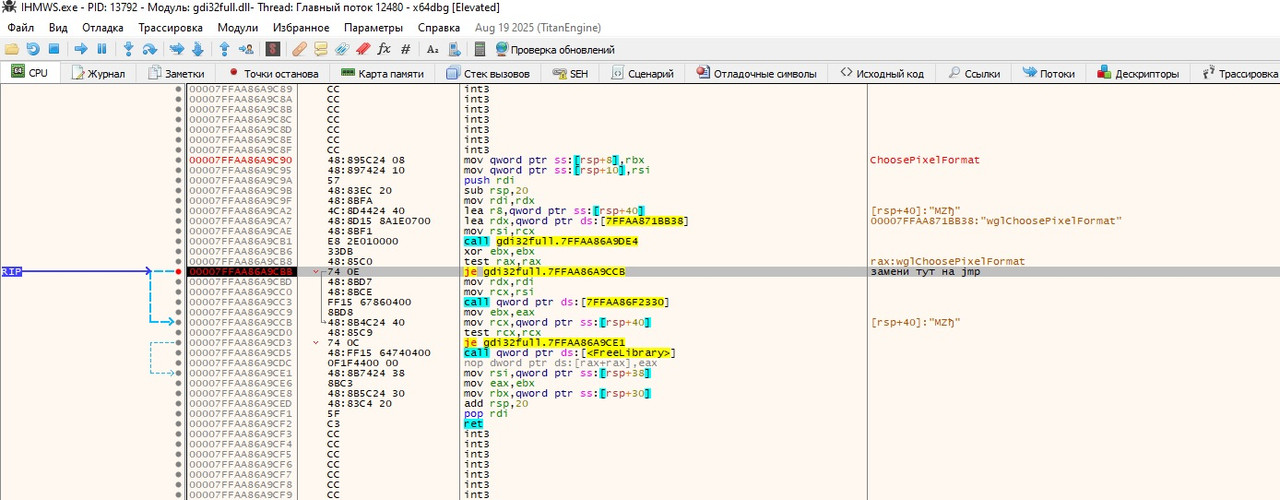Image resolution: width=1280 pixels, height=500 pixels.
Task: Click the Trace Into icon
Action: 177,49
